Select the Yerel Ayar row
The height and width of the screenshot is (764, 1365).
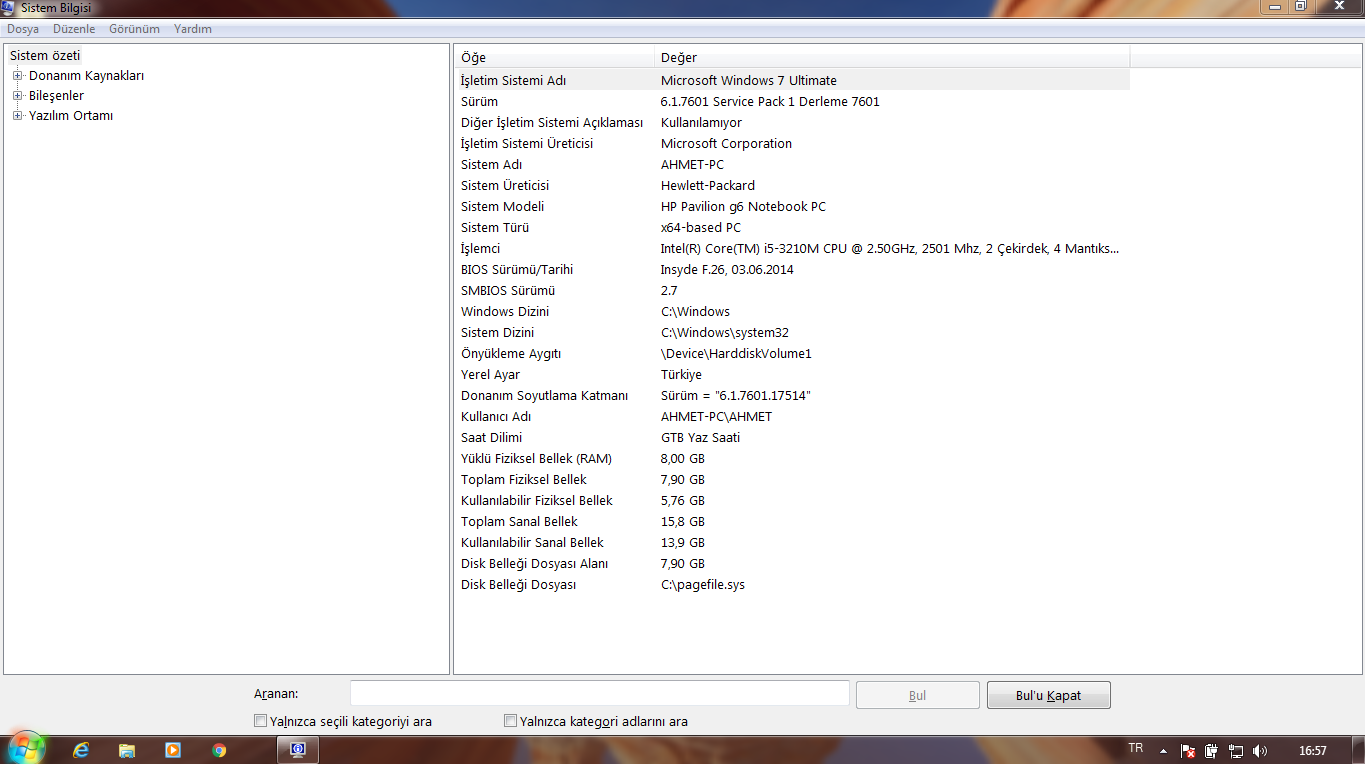(792, 375)
